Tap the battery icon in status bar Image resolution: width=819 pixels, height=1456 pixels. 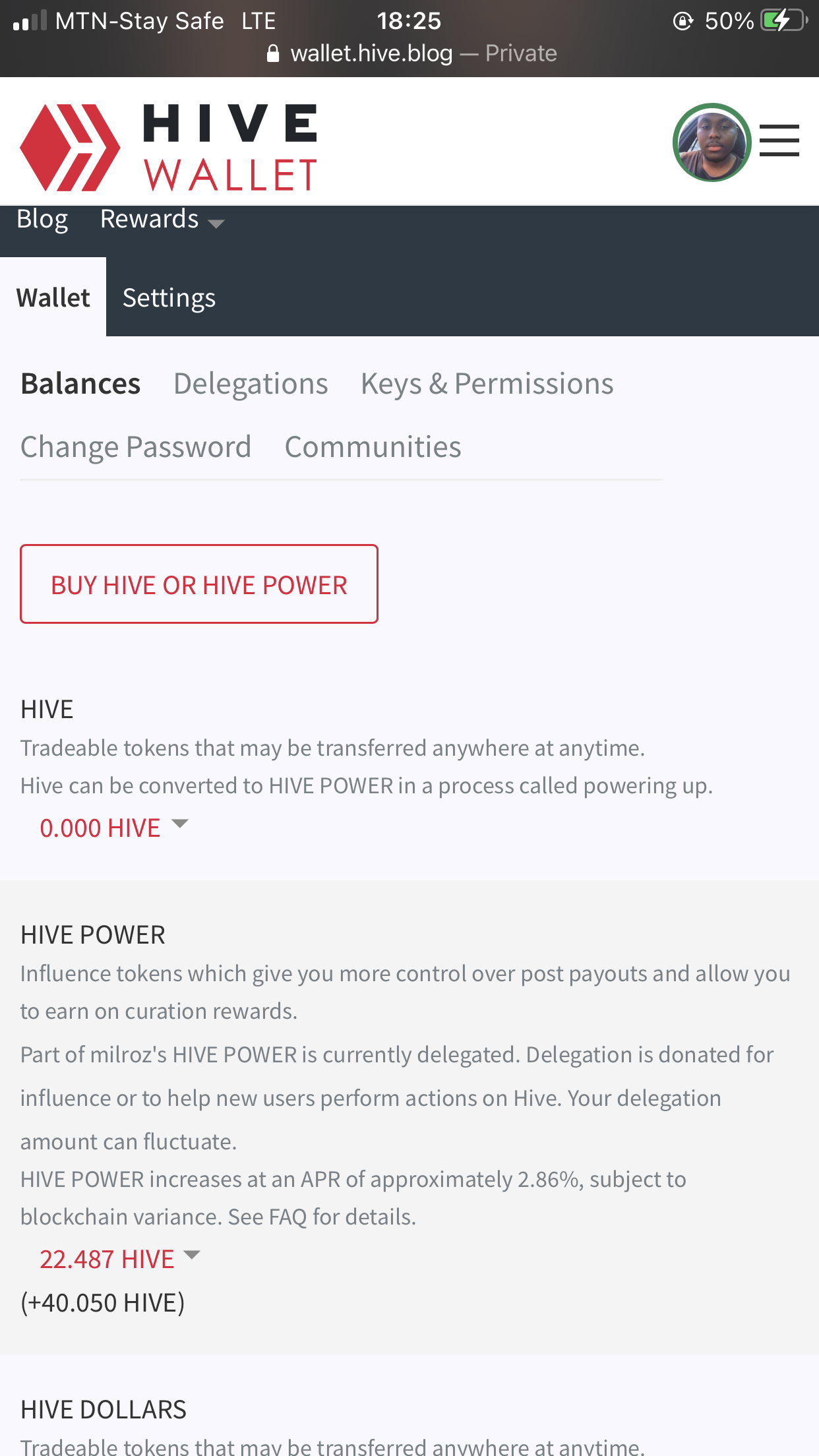(x=784, y=20)
